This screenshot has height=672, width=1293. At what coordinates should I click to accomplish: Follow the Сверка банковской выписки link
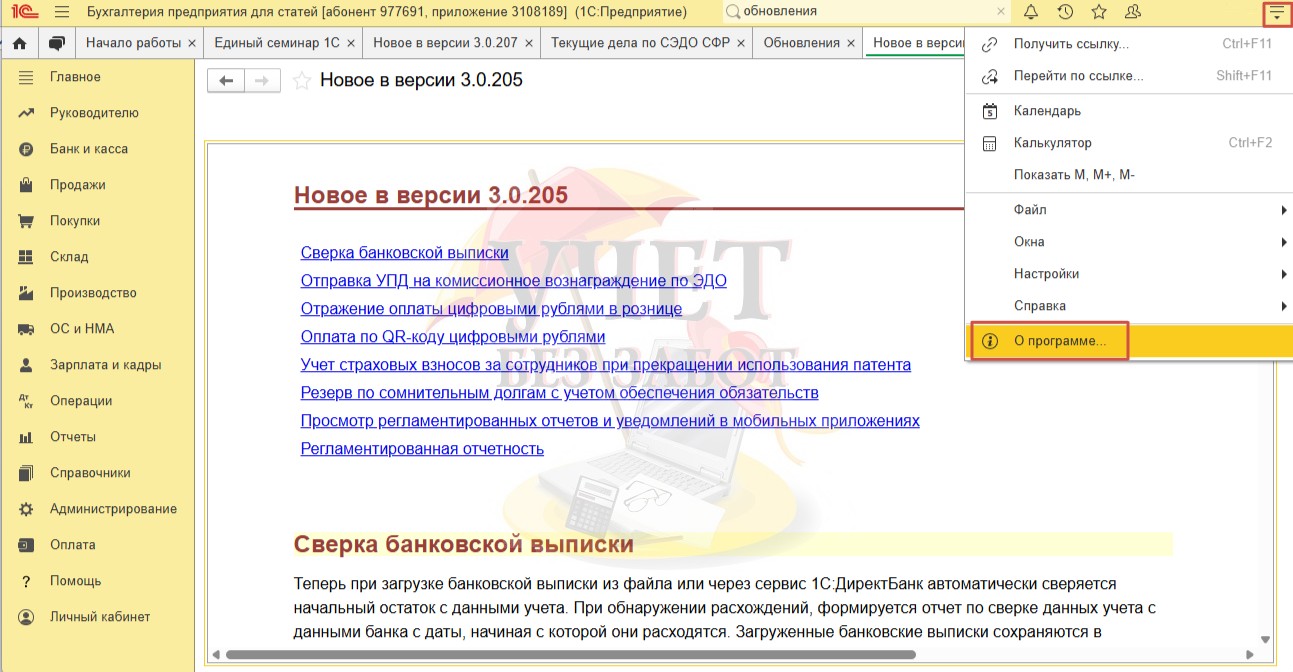point(405,253)
